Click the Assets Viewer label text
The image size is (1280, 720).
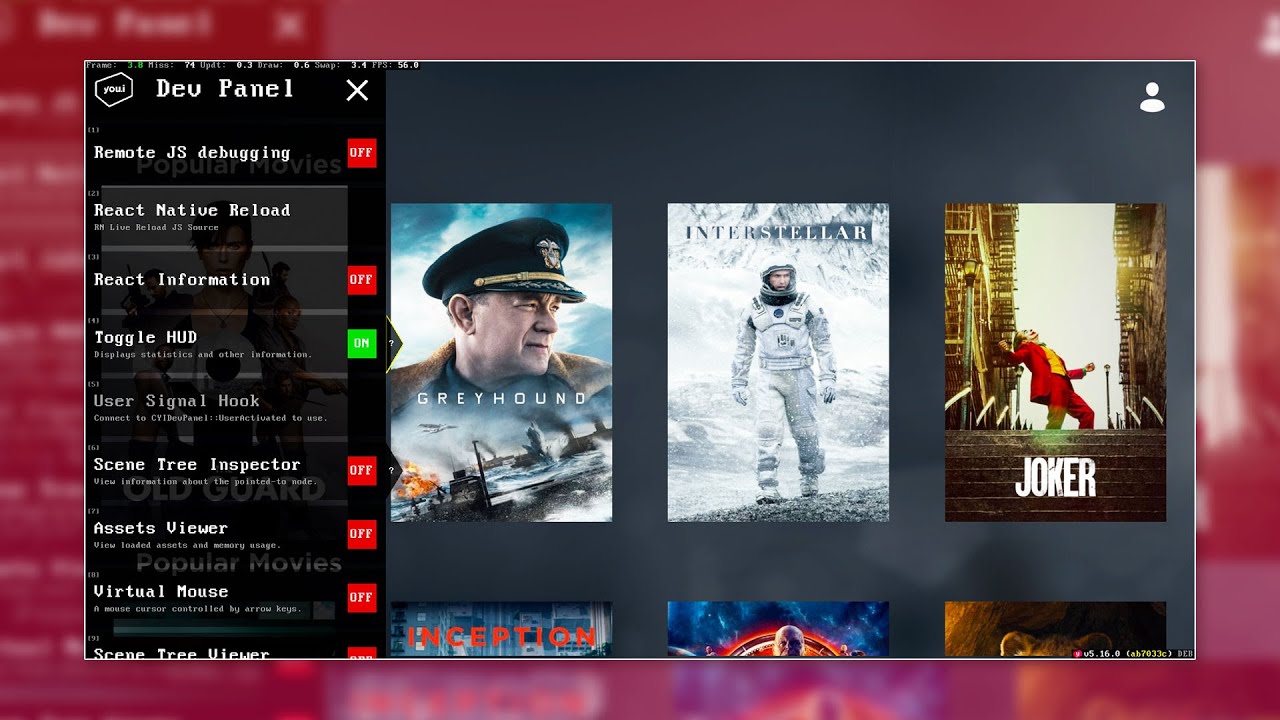coord(161,528)
